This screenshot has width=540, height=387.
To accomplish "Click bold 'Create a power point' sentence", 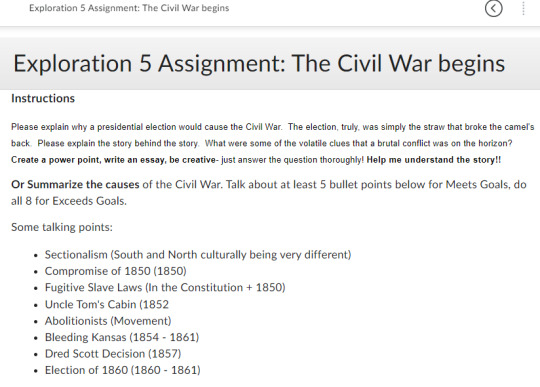I will pyautogui.click(x=113, y=160).
